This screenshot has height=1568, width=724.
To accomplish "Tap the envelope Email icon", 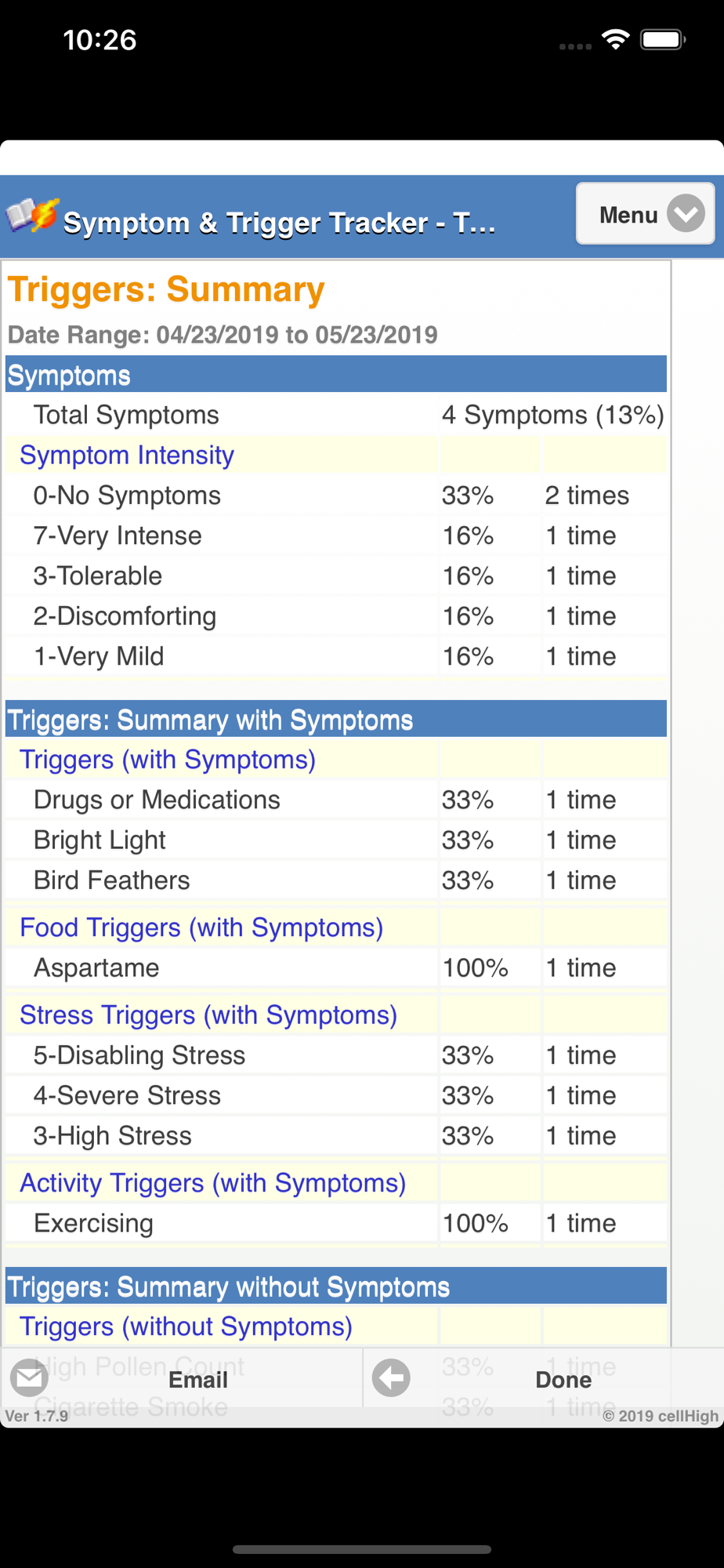I will coord(30,1377).
